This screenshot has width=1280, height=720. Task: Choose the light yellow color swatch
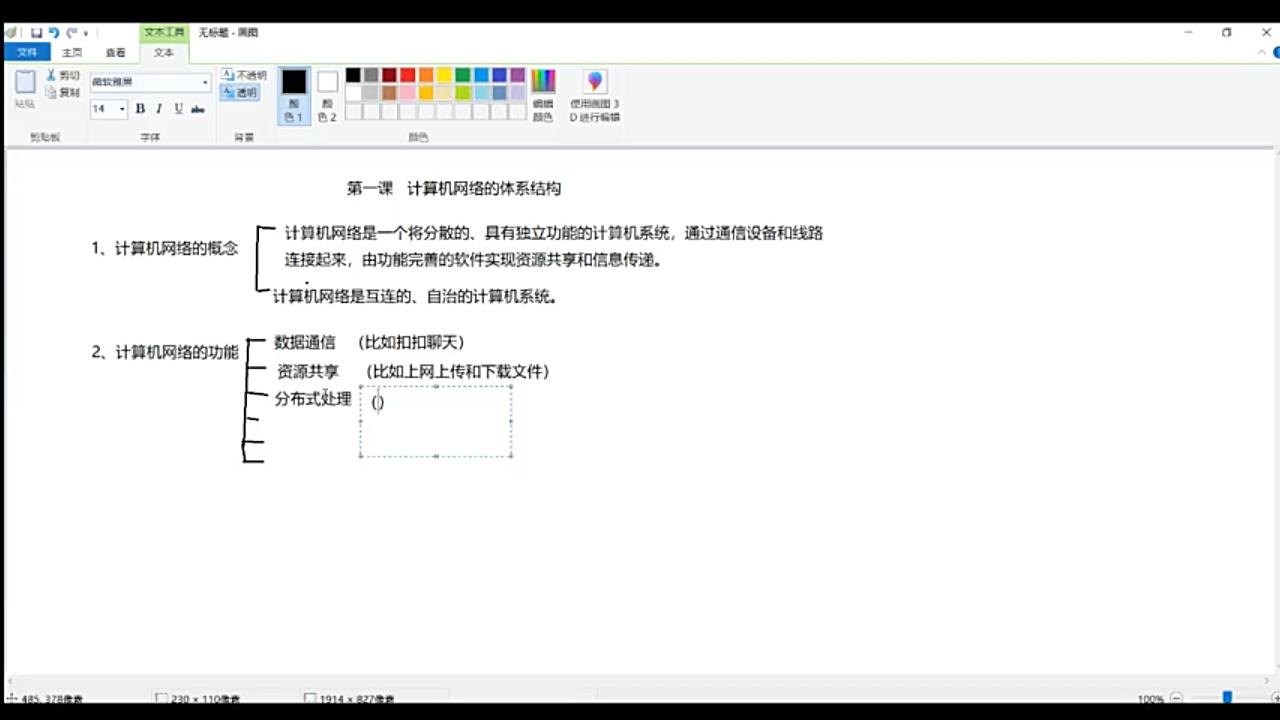[444, 93]
